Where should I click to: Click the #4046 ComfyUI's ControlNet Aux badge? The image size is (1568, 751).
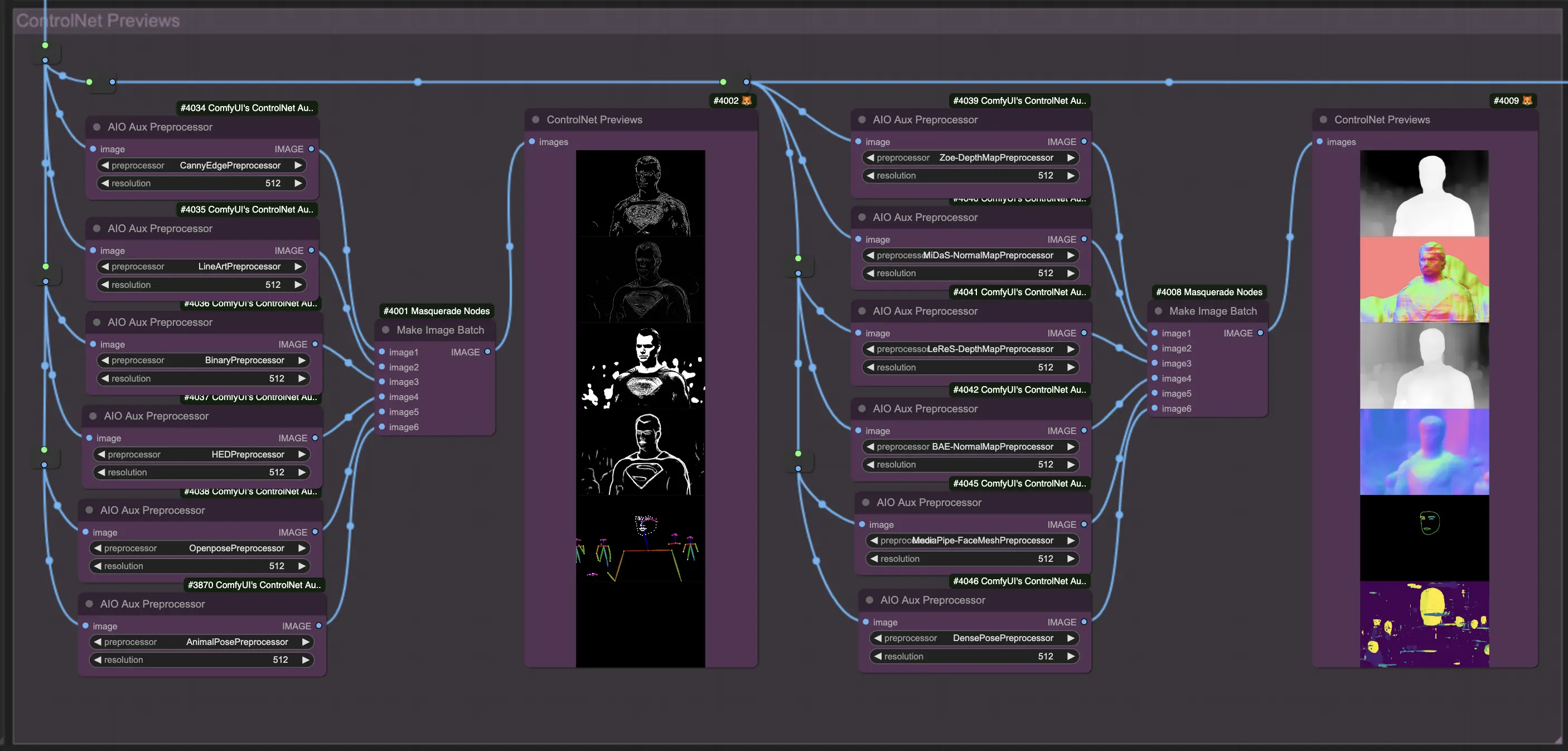pos(1019,581)
